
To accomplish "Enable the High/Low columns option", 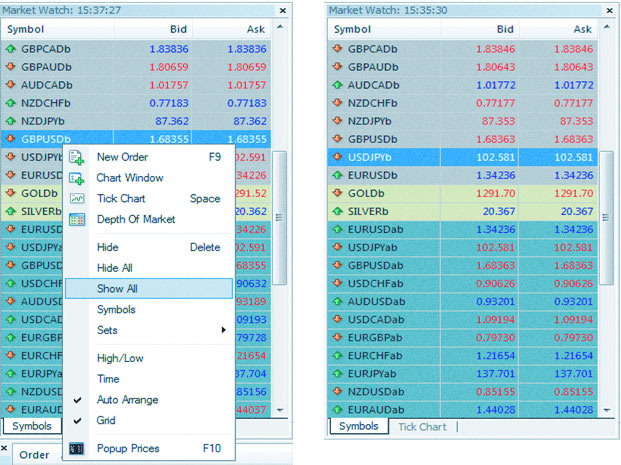I will [119, 358].
